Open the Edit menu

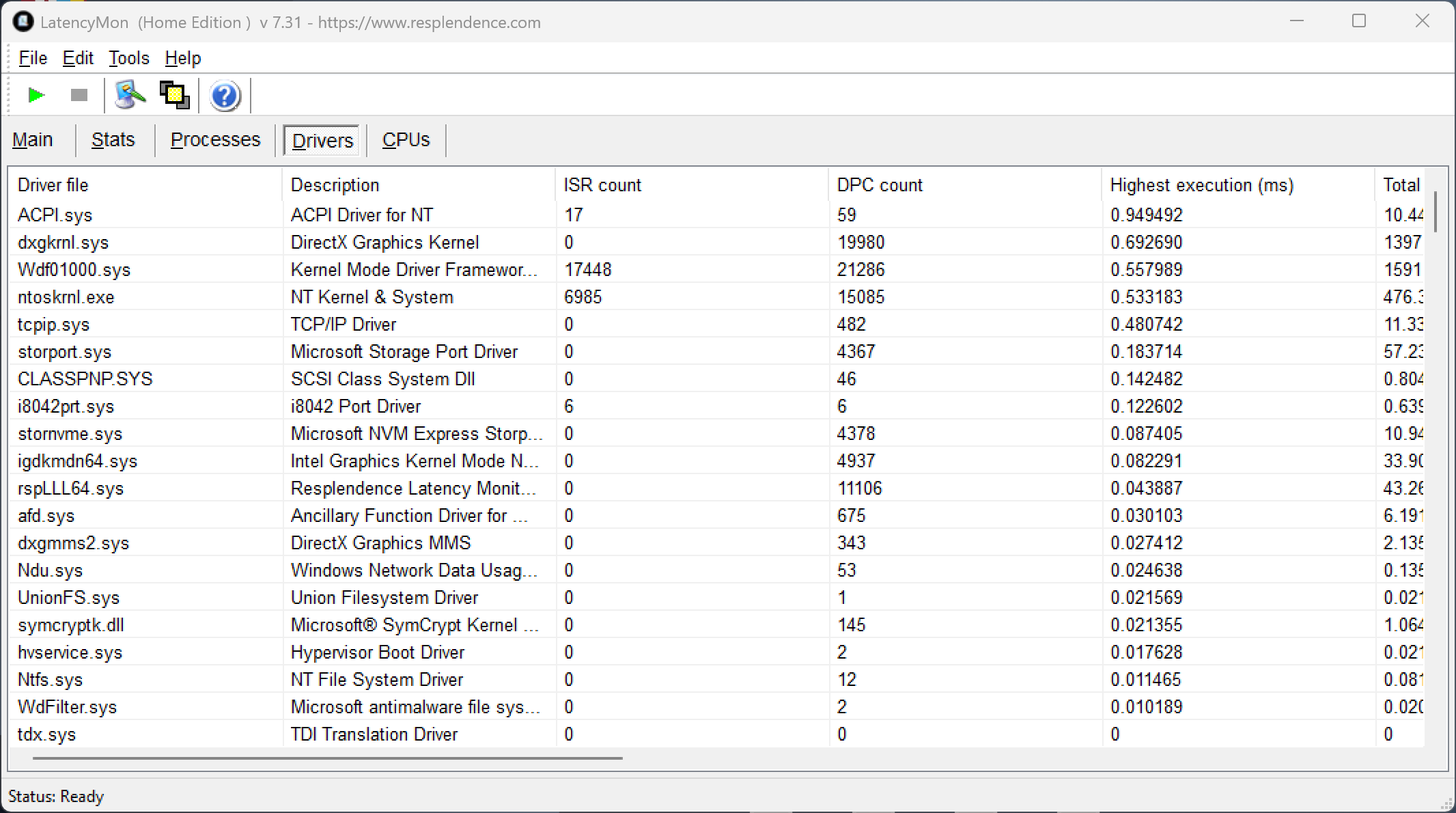pos(78,58)
